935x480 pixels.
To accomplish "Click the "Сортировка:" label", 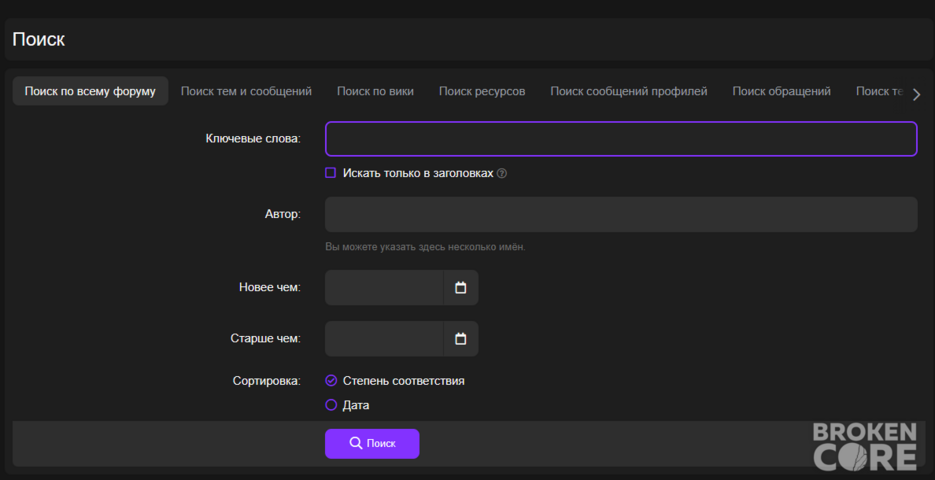I will [x=267, y=381].
